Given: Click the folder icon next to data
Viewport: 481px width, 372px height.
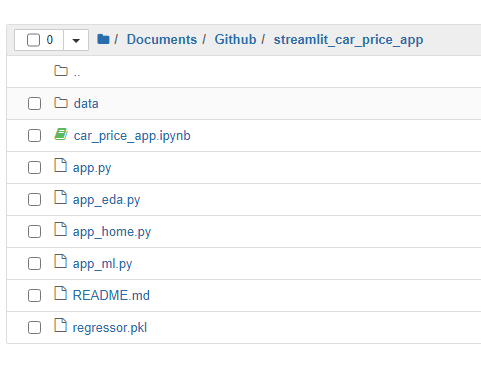Looking at the screenshot, I should coord(61,103).
